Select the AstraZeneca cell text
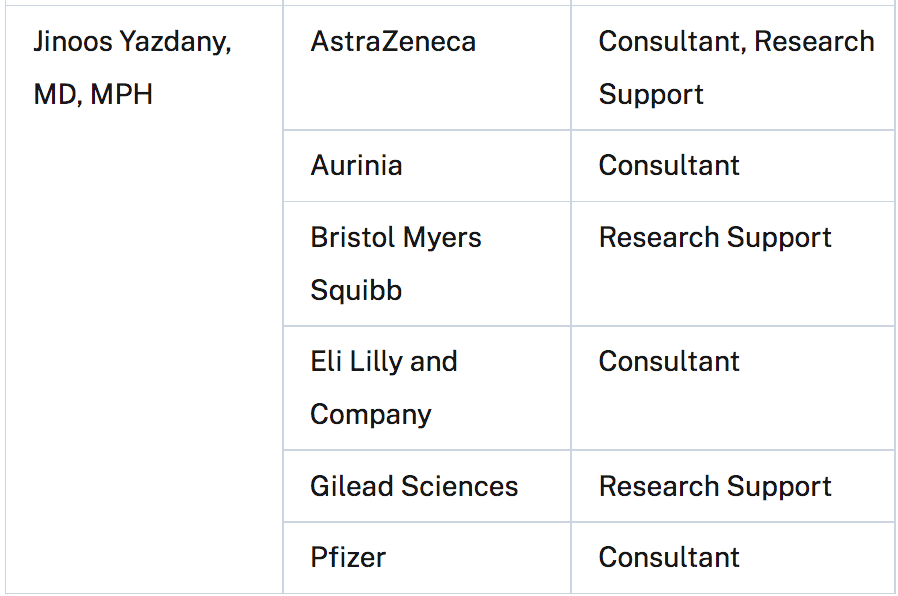898x596 pixels. 393,42
